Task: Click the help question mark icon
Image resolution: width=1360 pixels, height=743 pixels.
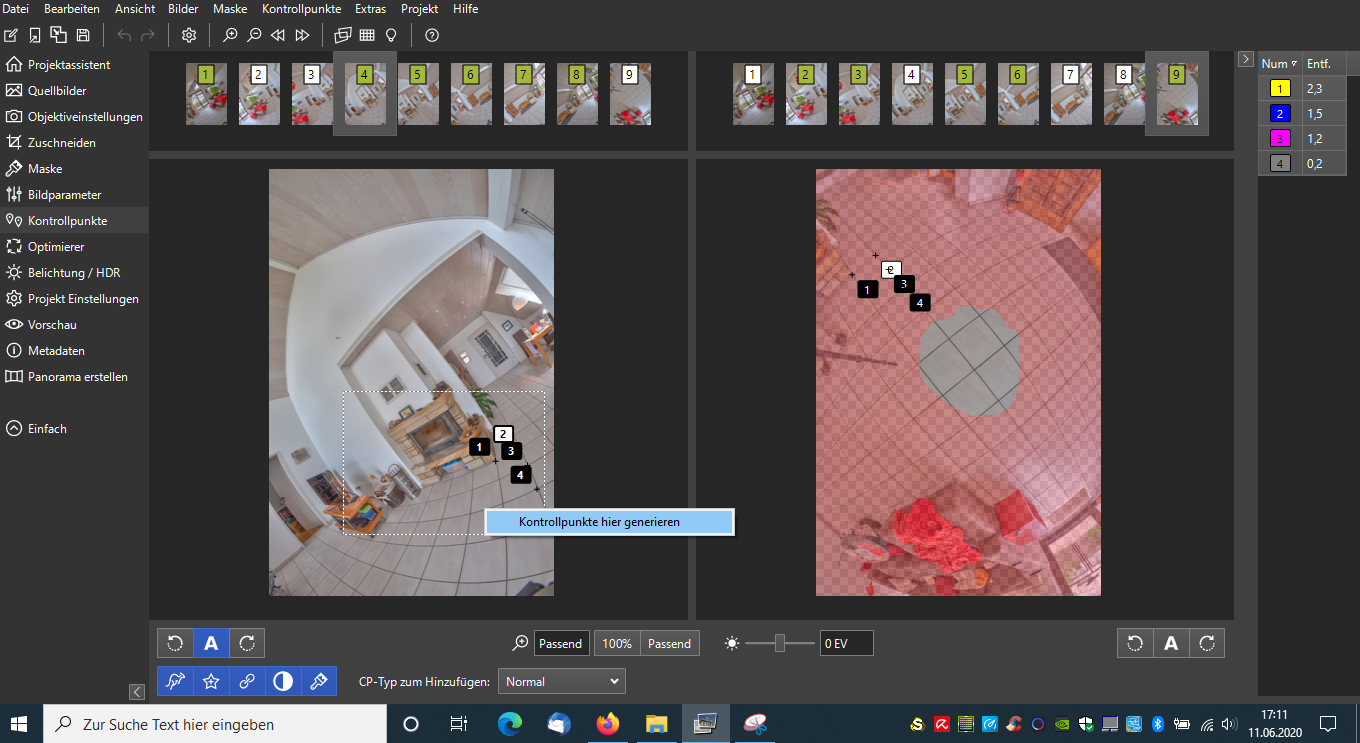Action: point(432,35)
